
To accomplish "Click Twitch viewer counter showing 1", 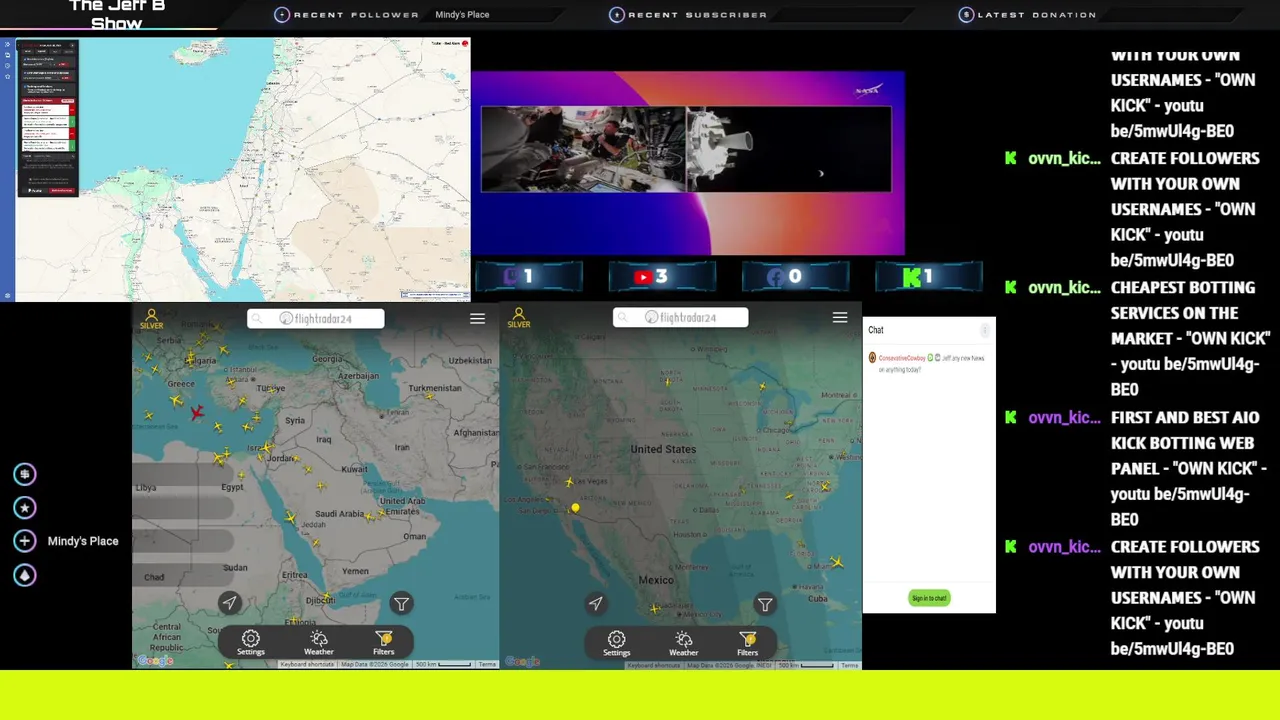I will 529,277.
